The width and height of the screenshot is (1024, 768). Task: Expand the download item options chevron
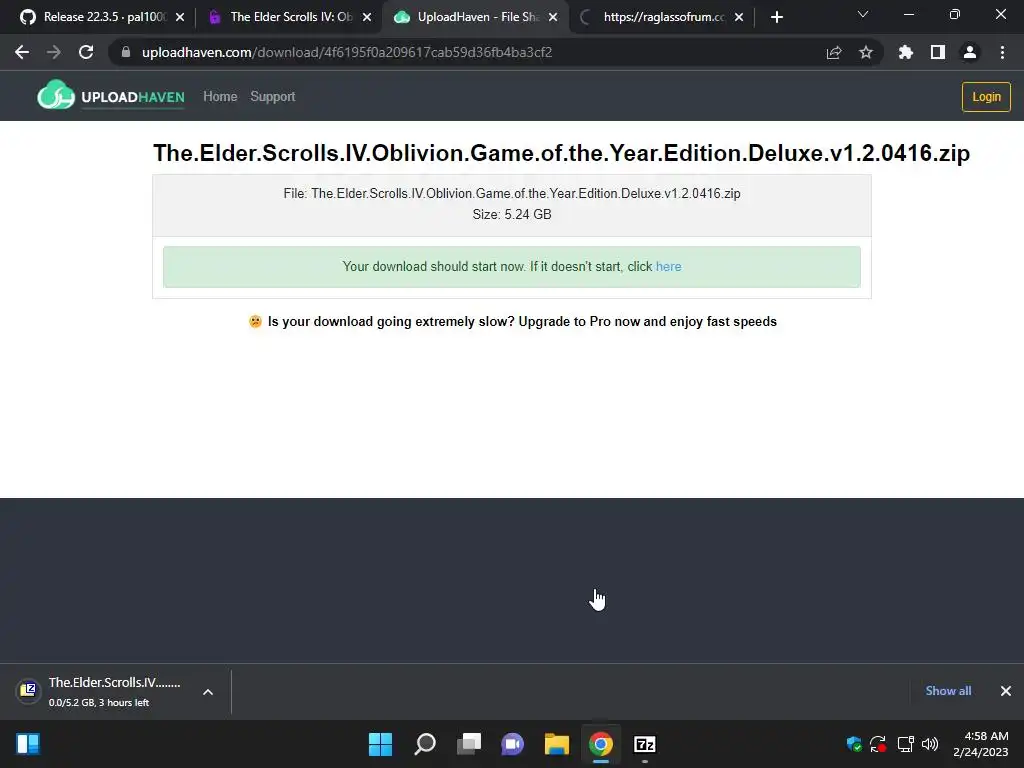click(208, 692)
